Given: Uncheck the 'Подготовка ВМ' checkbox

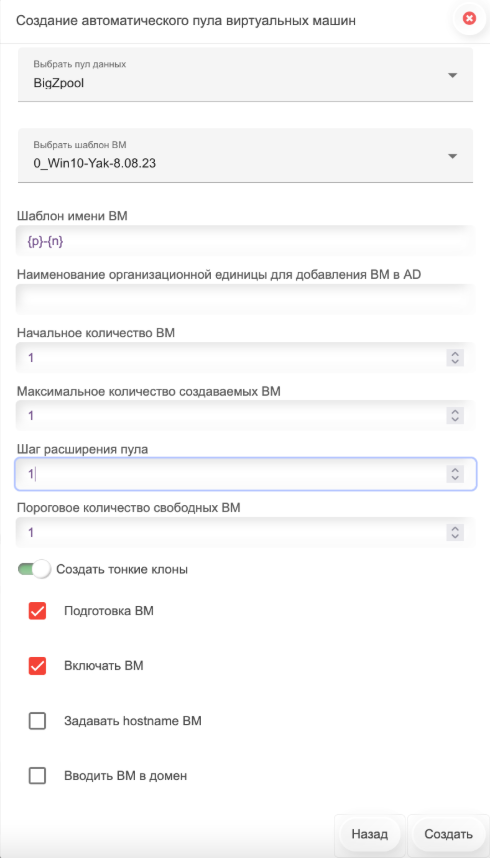Looking at the screenshot, I should tap(37, 611).
